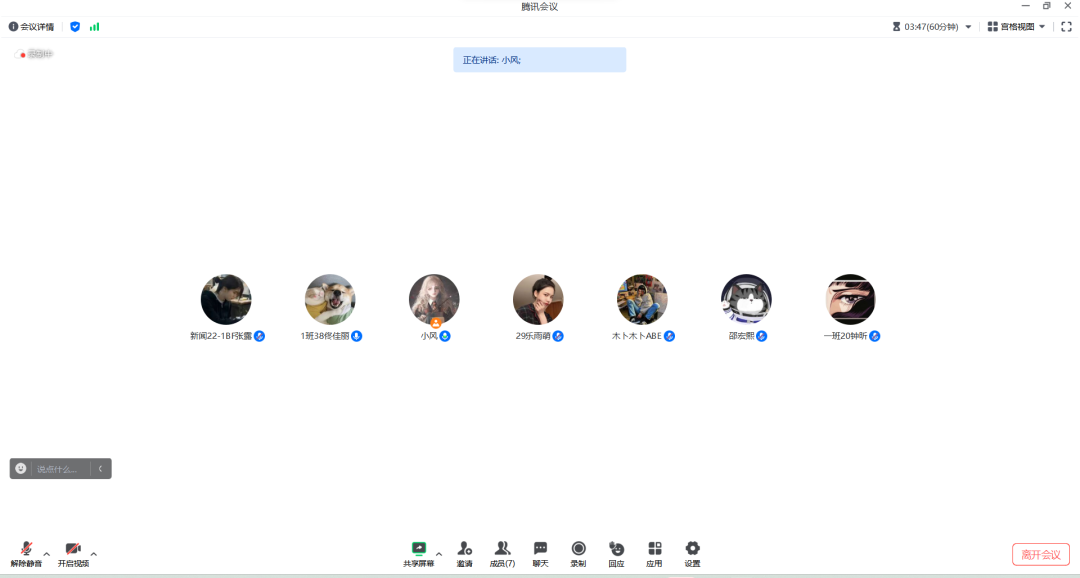1080x578 pixels.
Task: Enter fullscreen mode via top-right icon
Action: pos(1066,27)
